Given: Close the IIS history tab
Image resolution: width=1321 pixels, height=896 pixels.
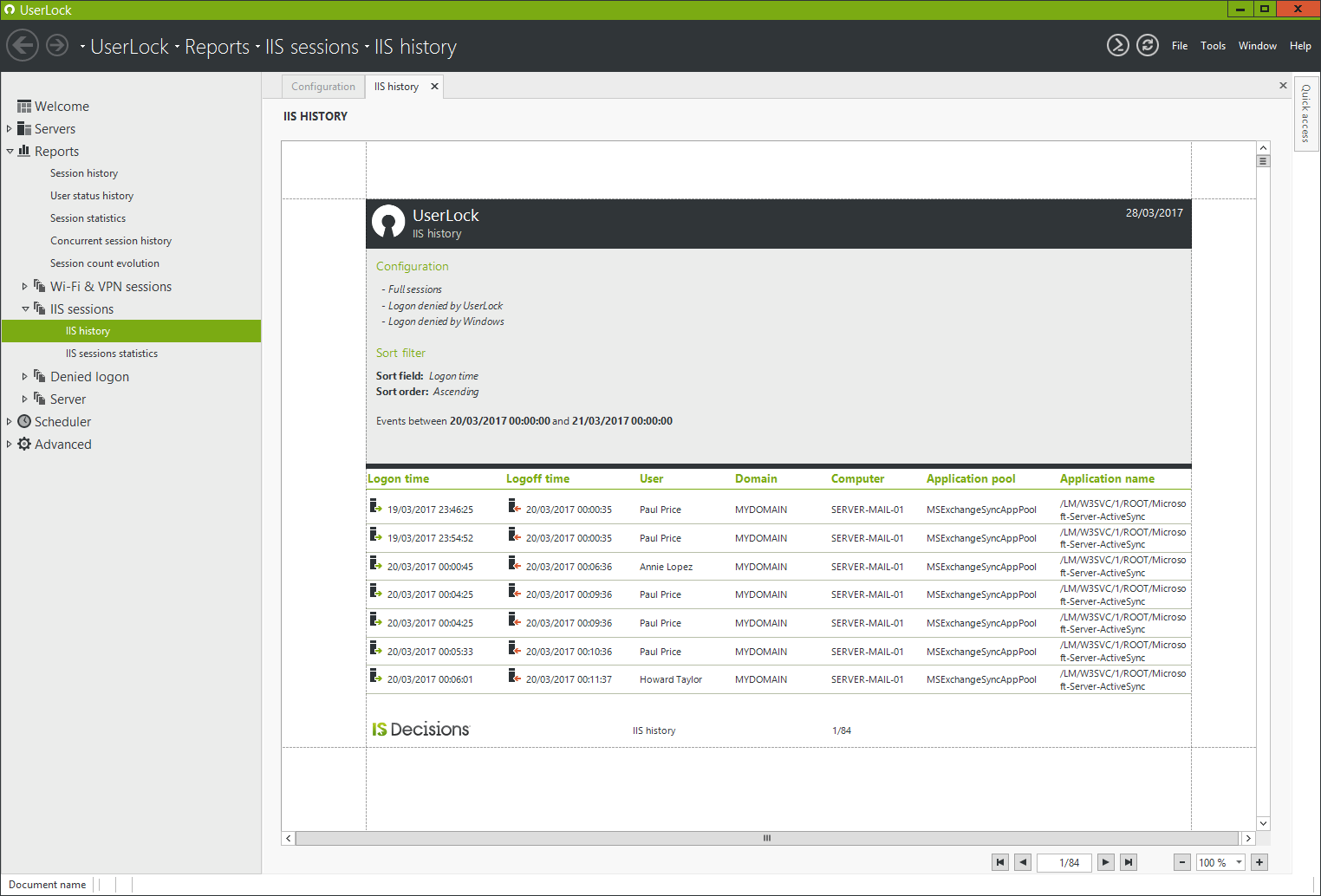Looking at the screenshot, I should click(434, 87).
